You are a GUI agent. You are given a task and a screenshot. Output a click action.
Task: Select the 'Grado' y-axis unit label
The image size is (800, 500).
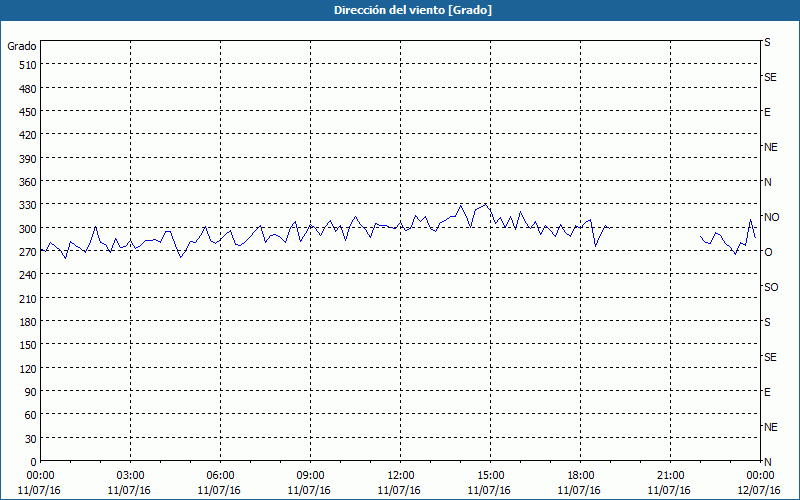pyautogui.click(x=22, y=46)
